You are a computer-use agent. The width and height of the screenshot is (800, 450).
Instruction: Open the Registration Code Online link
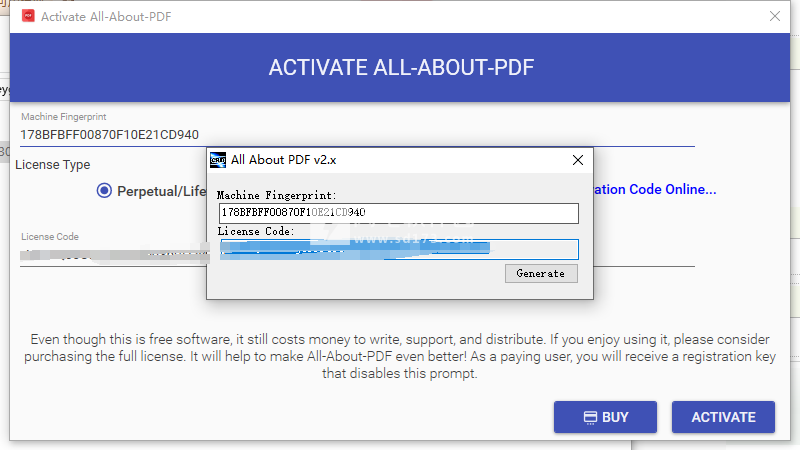click(655, 189)
